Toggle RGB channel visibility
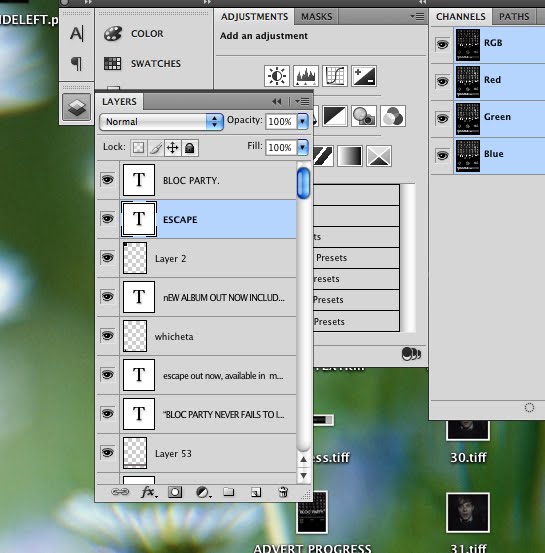The width and height of the screenshot is (545, 553). [442, 45]
